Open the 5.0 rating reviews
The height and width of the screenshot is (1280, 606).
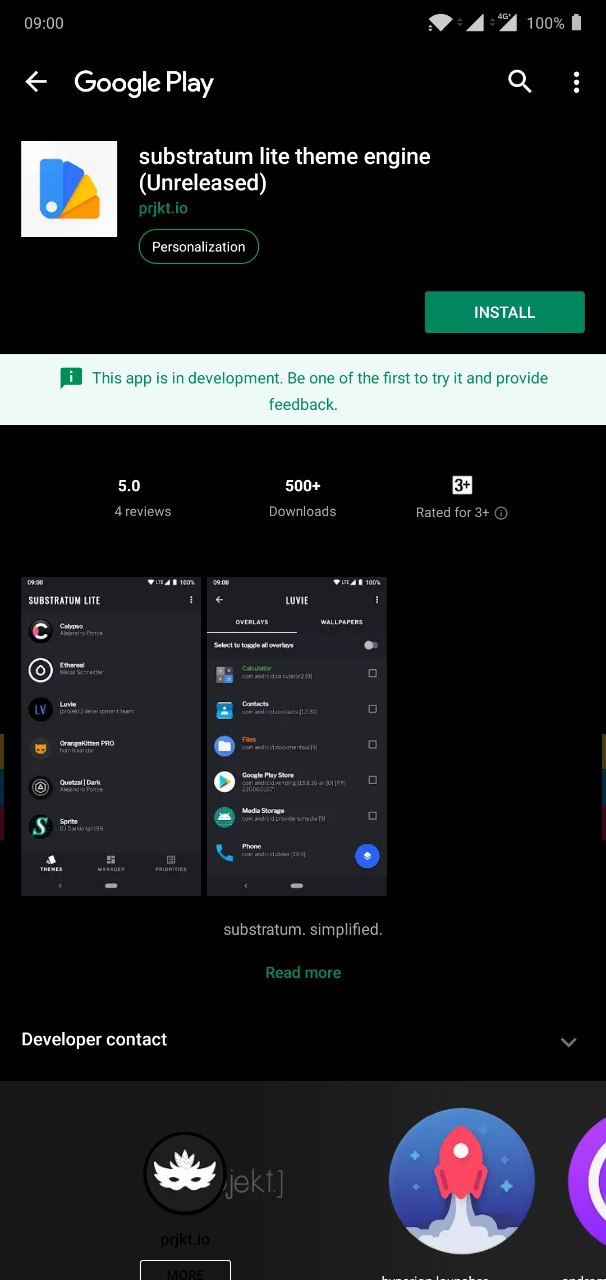(129, 486)
